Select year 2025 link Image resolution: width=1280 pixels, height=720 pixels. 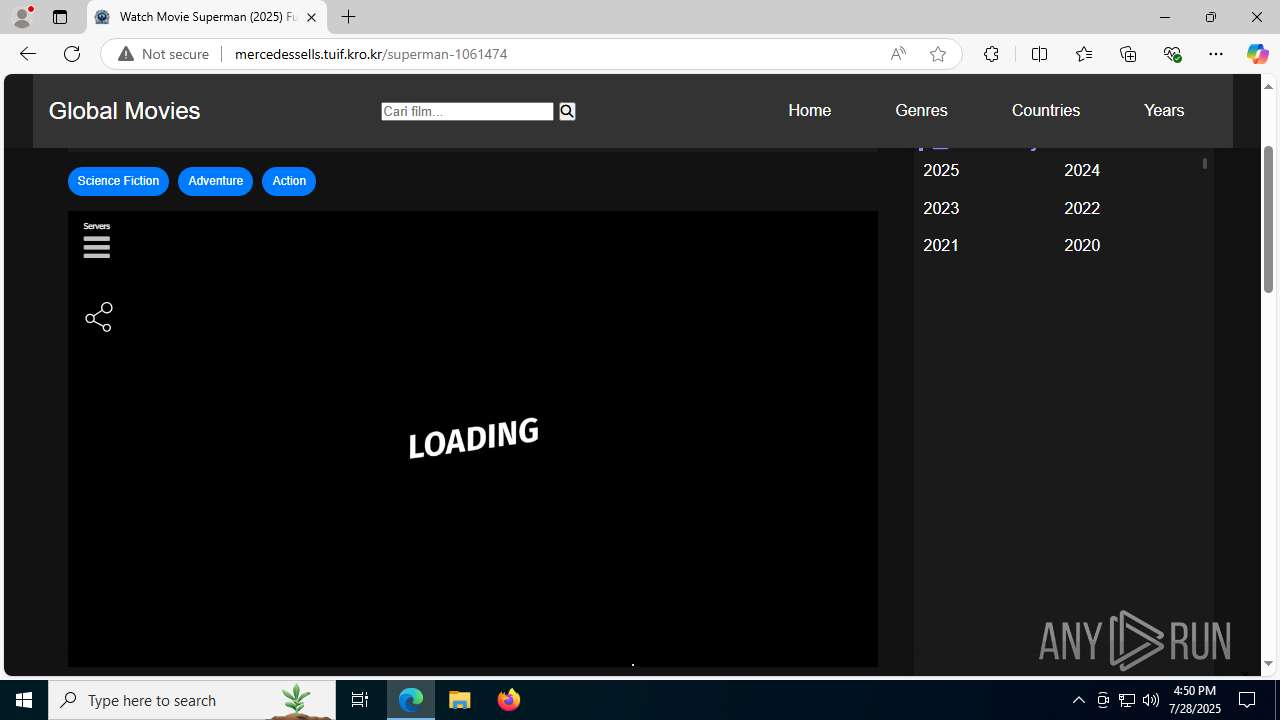(941, 170)
